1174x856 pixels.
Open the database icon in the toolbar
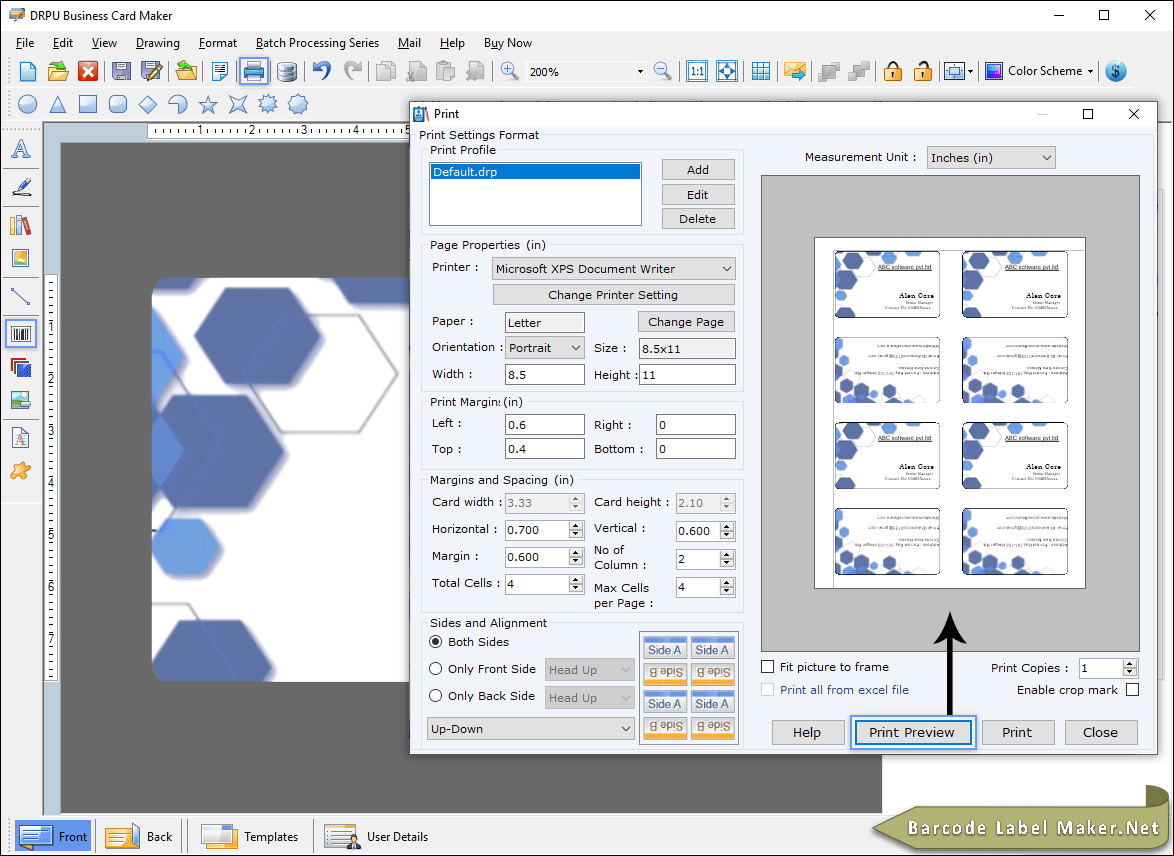tap(287, 71)
